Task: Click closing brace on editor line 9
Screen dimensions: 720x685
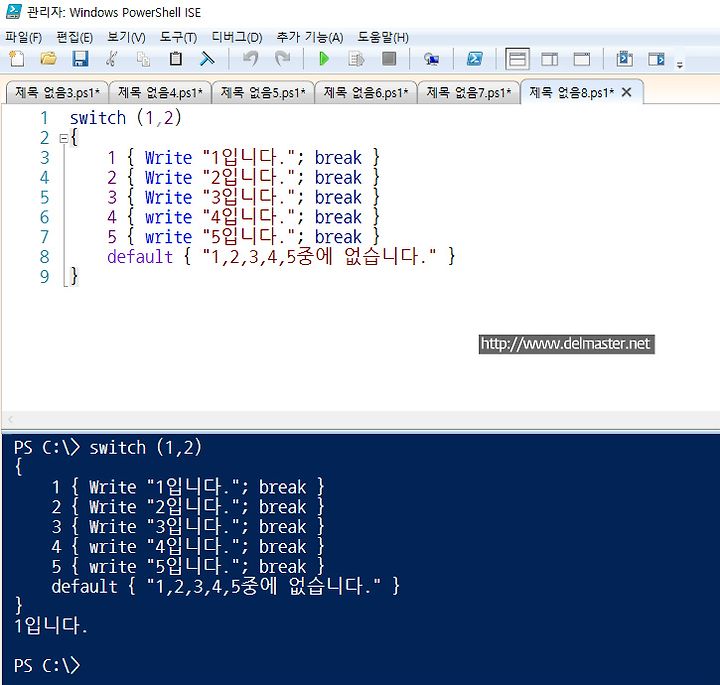Action: 73,276
